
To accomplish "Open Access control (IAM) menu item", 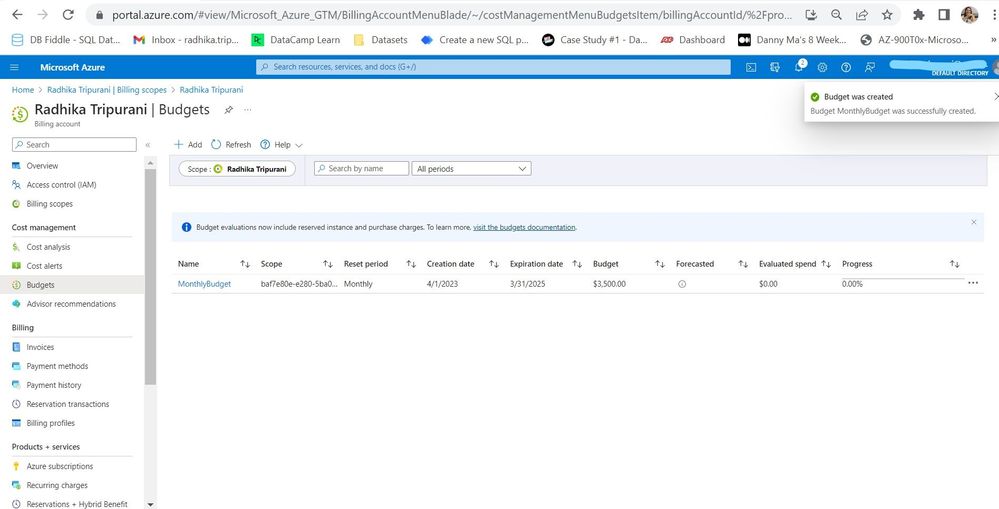I will tap(61, 185).
